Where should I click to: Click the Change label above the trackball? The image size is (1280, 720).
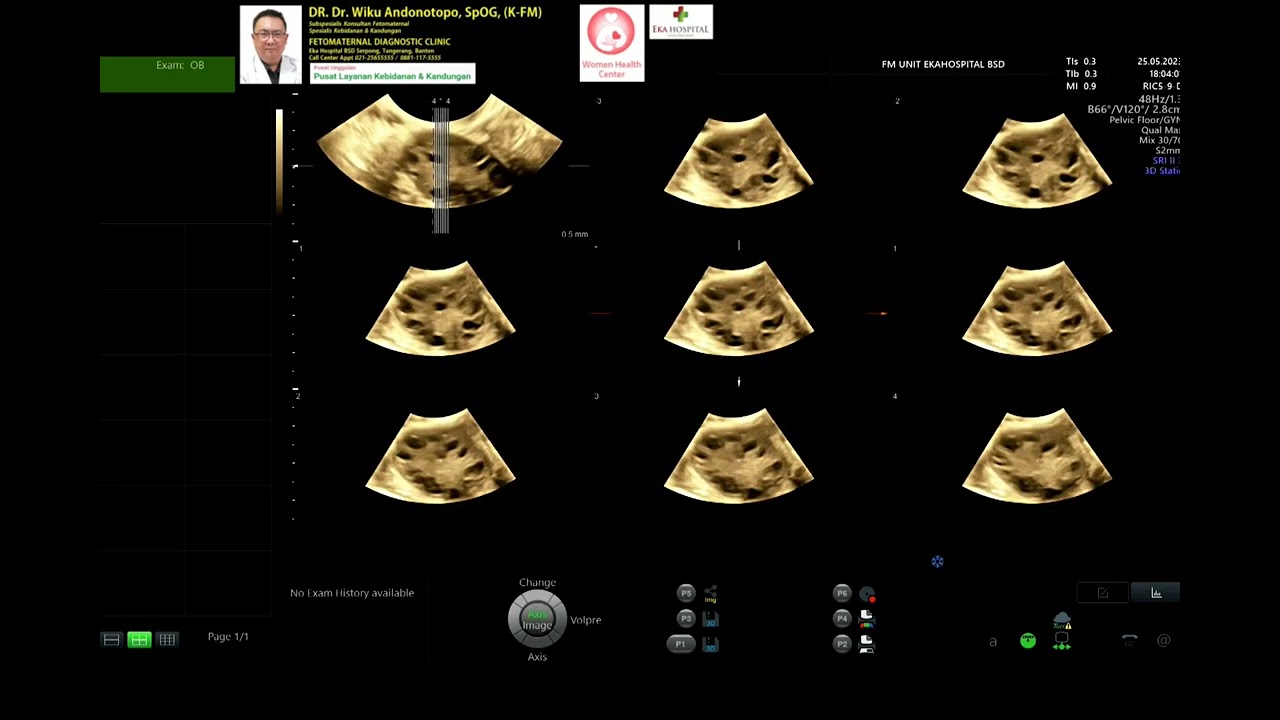pyautogui.click(x=537, y=582)
